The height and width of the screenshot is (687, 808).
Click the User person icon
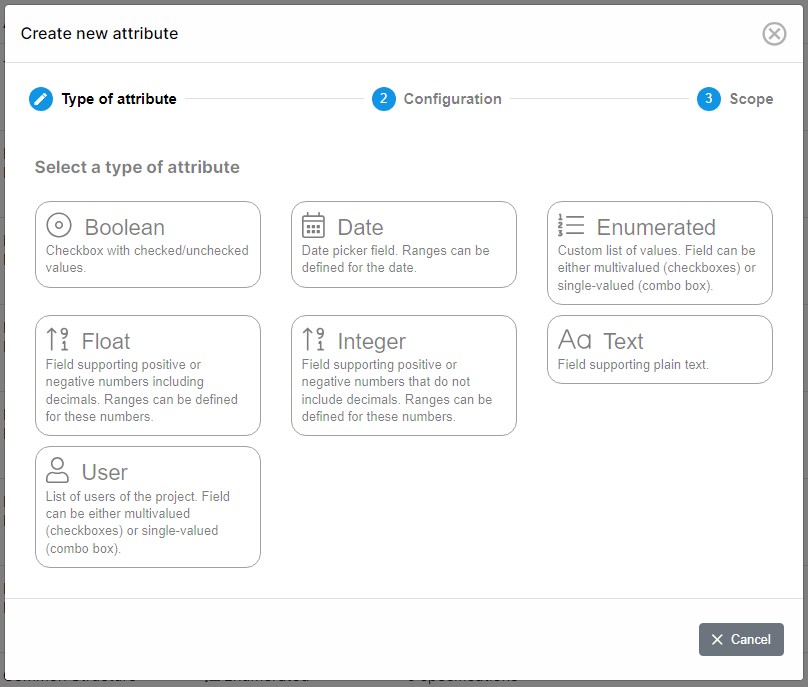coord(58,471)
